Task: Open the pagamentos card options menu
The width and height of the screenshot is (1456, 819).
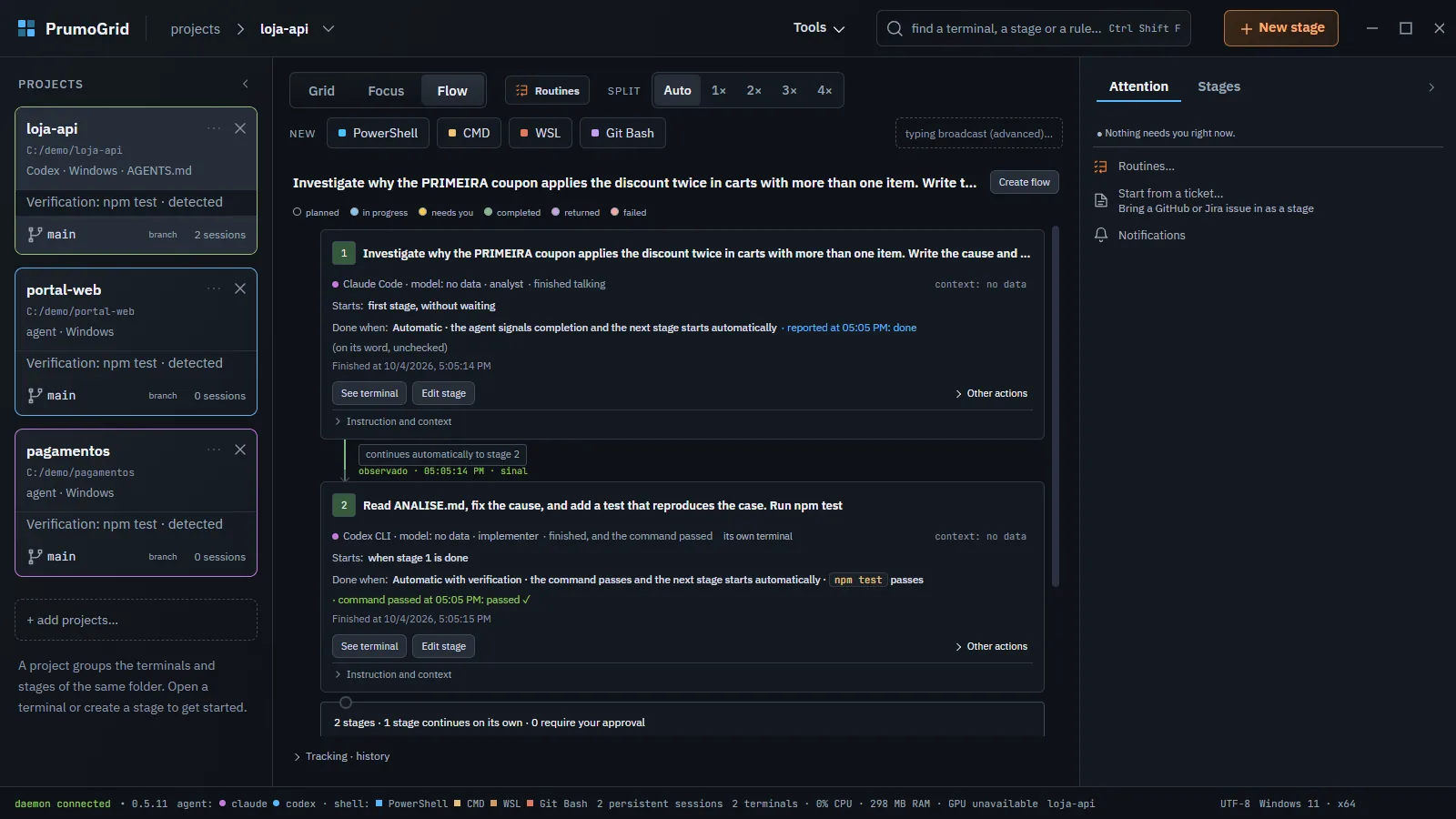Action: coord(214,450)
